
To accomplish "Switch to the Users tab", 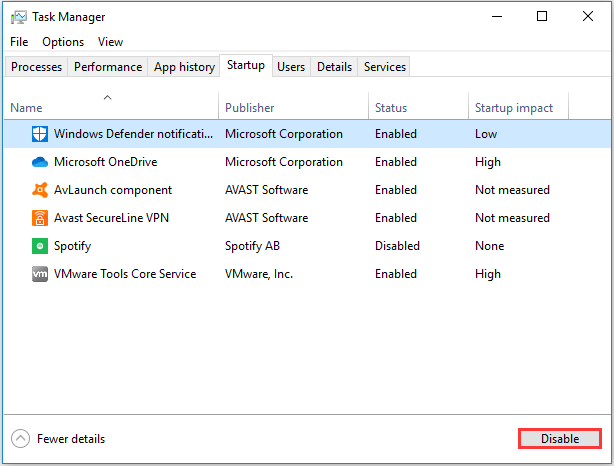I will (x=291, y=67).
